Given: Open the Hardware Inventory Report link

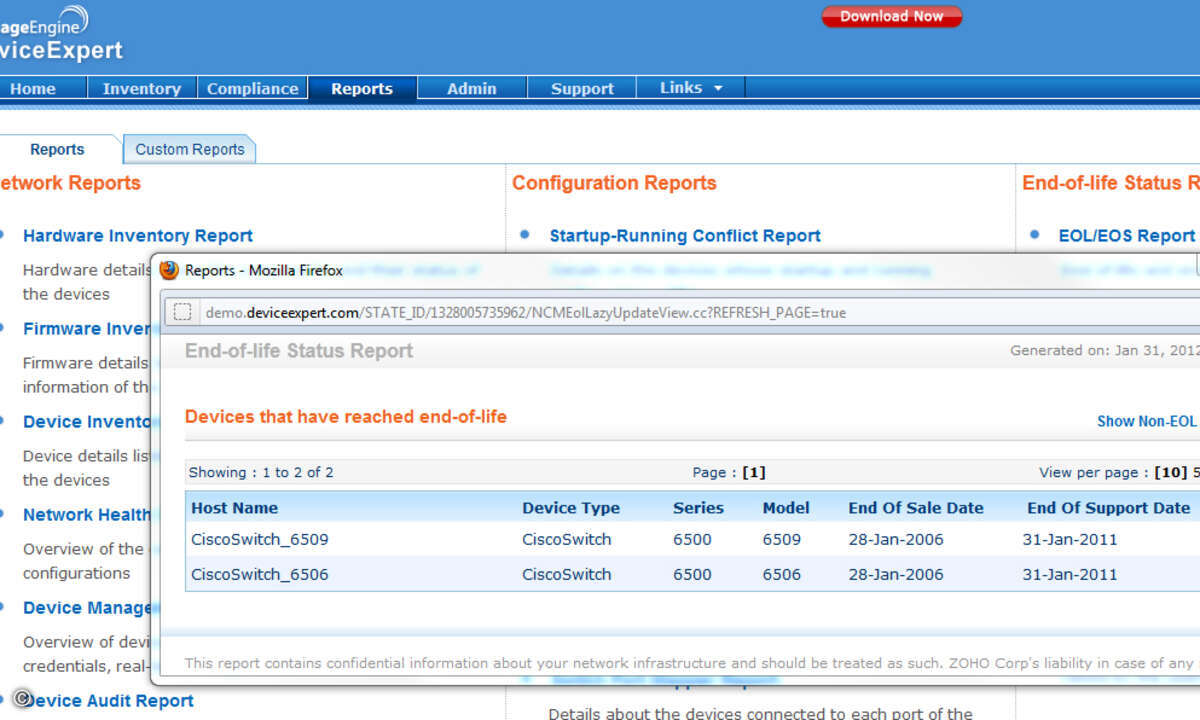Looking at the screenshot, I should click(x=138, y=236).
